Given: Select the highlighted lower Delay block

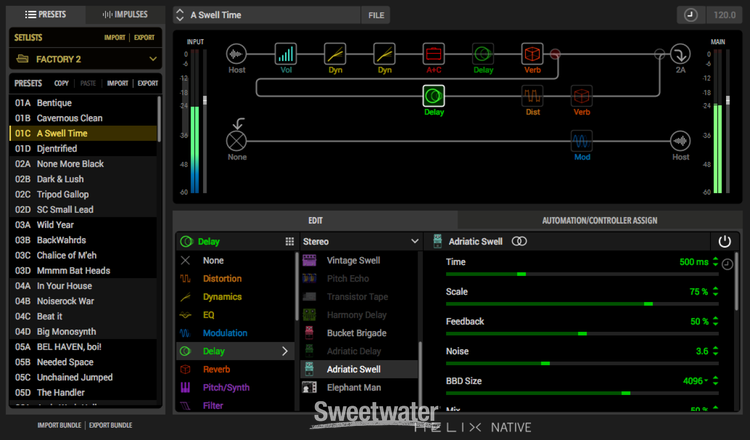Looking at the screenshot, I should [434, 96].
